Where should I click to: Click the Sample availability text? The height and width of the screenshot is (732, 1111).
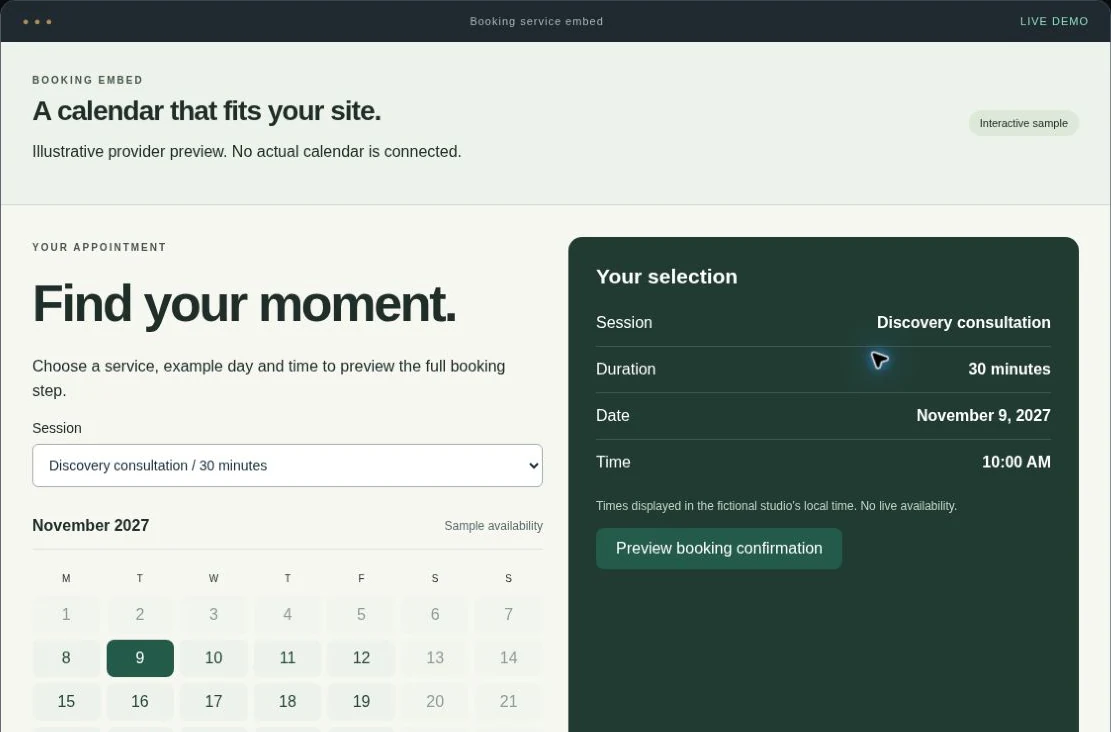493,526
